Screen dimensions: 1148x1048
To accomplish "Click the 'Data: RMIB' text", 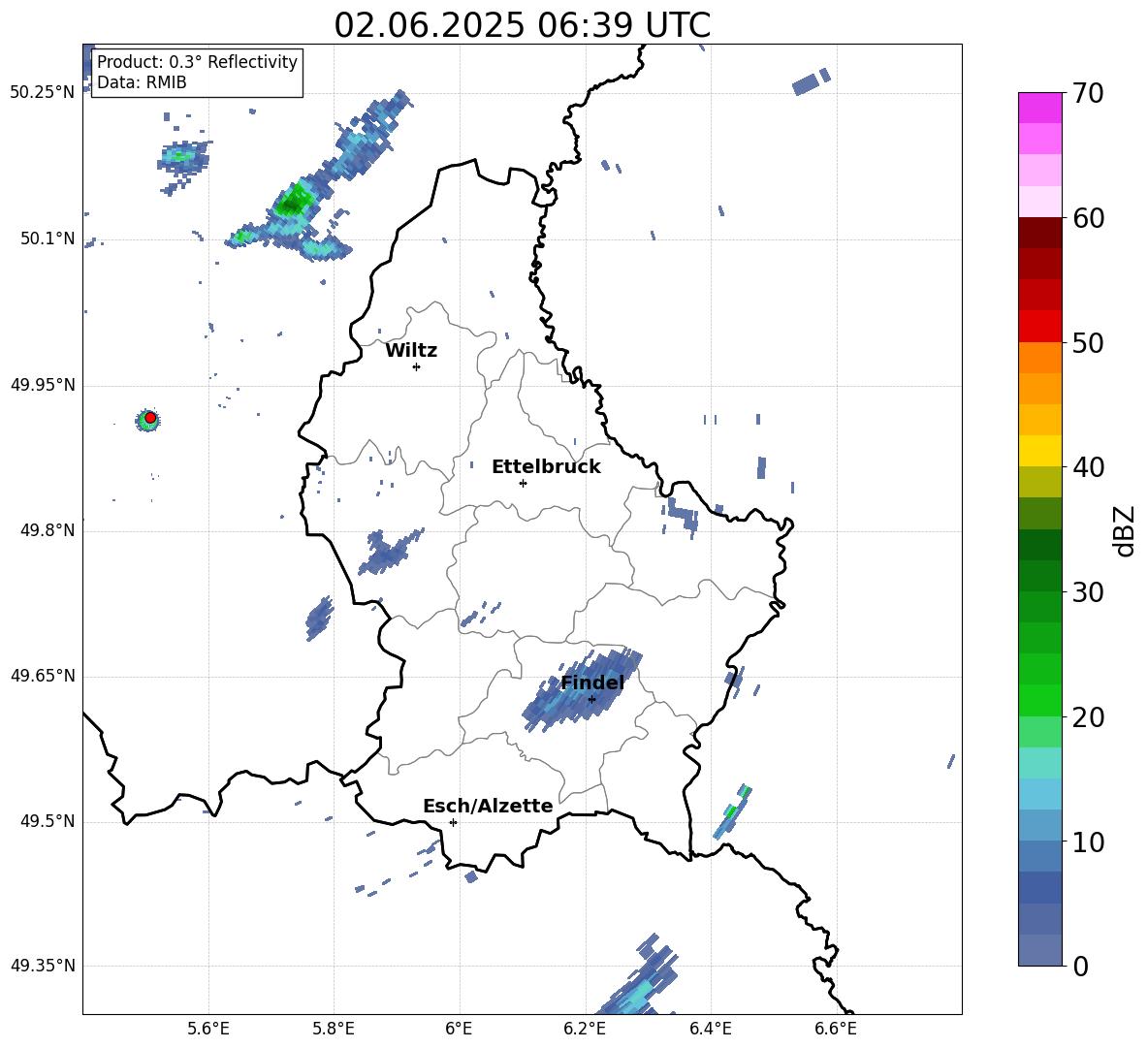I will (142, 82).
